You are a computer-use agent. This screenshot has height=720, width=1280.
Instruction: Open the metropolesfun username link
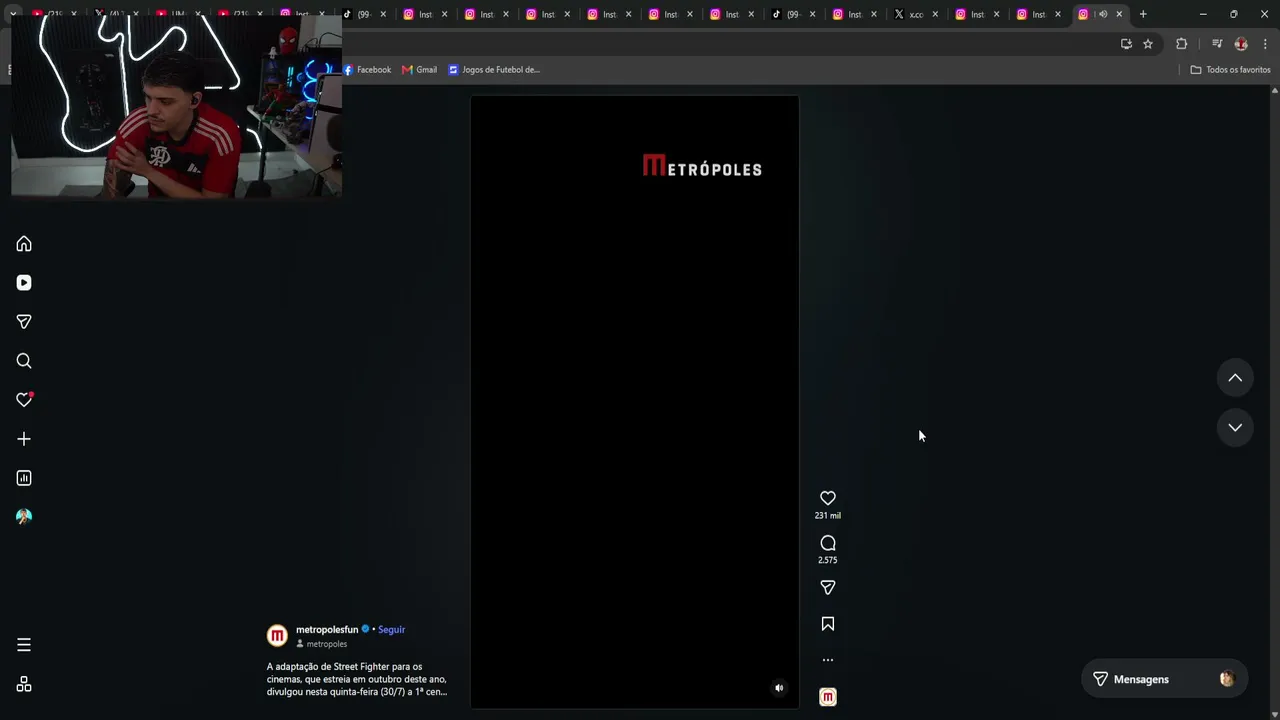pos(327,630)
